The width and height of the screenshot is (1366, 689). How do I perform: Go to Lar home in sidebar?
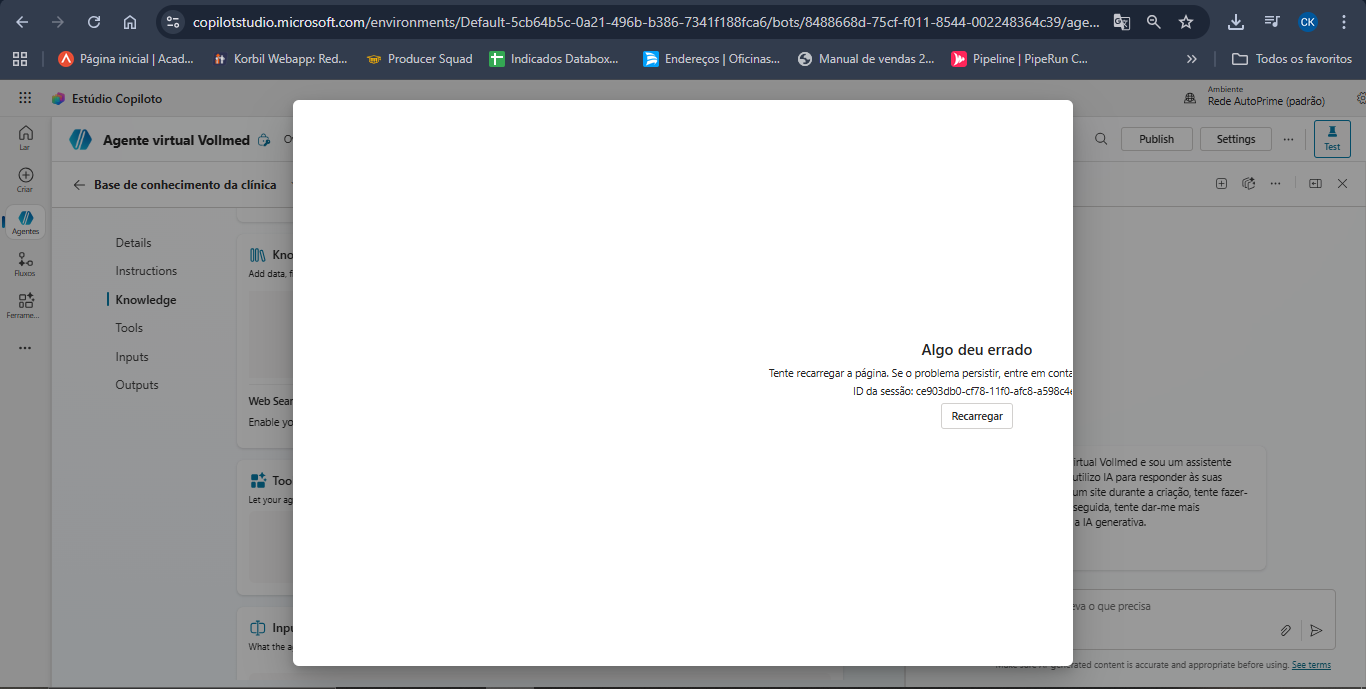click(25, 137)
